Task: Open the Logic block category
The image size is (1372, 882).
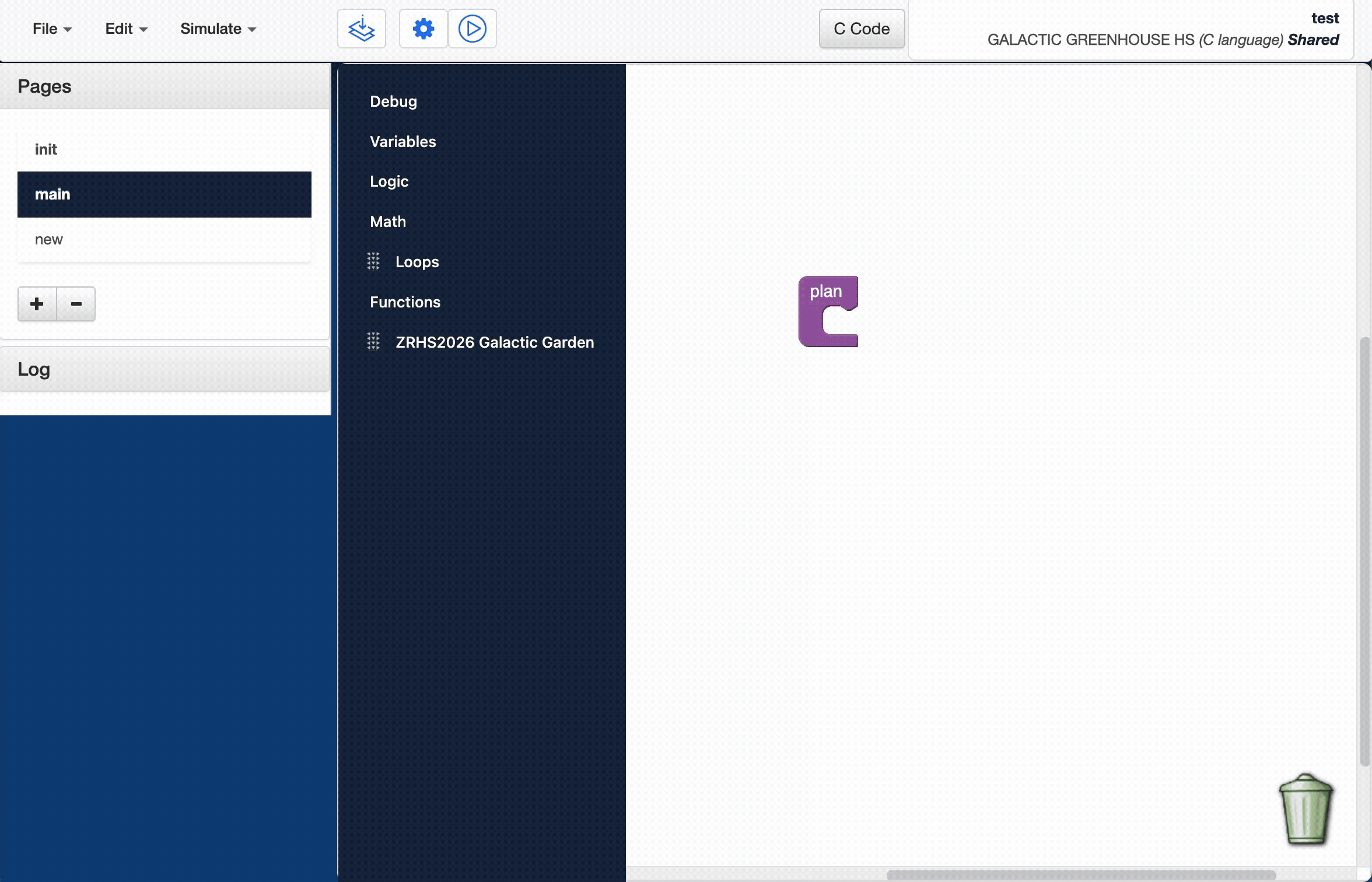Action: pos(388,181)
